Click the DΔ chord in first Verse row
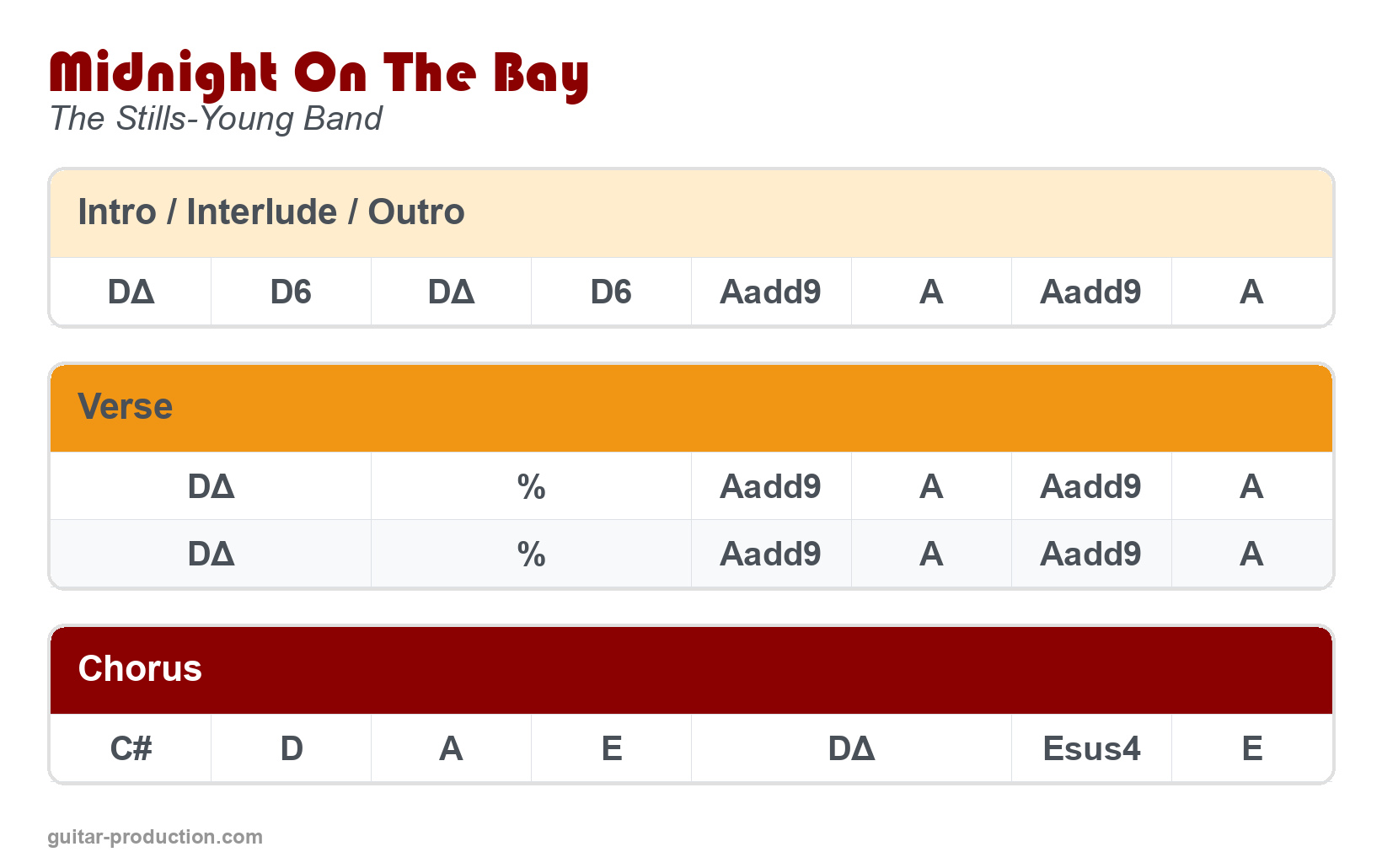The width and height of the screenshot is (1382, 868). (211, 487)
